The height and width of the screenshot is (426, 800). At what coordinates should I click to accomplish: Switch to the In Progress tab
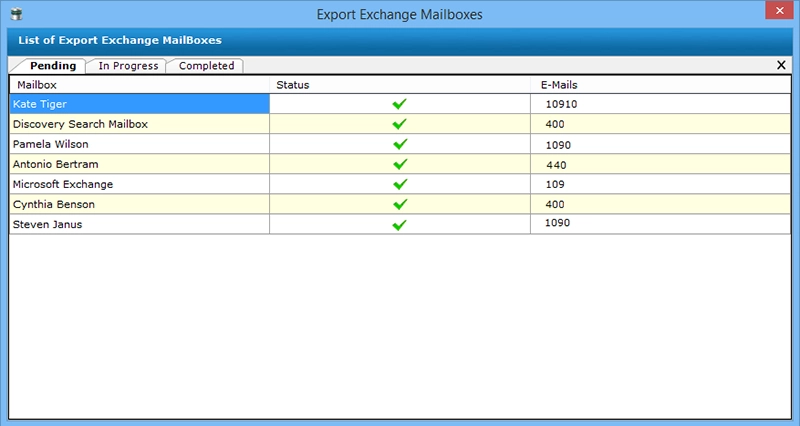128,66
